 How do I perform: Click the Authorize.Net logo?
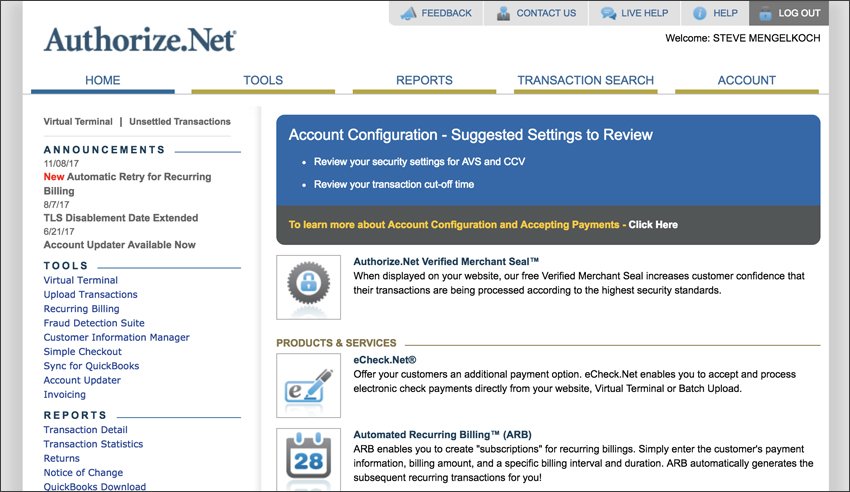140,40
